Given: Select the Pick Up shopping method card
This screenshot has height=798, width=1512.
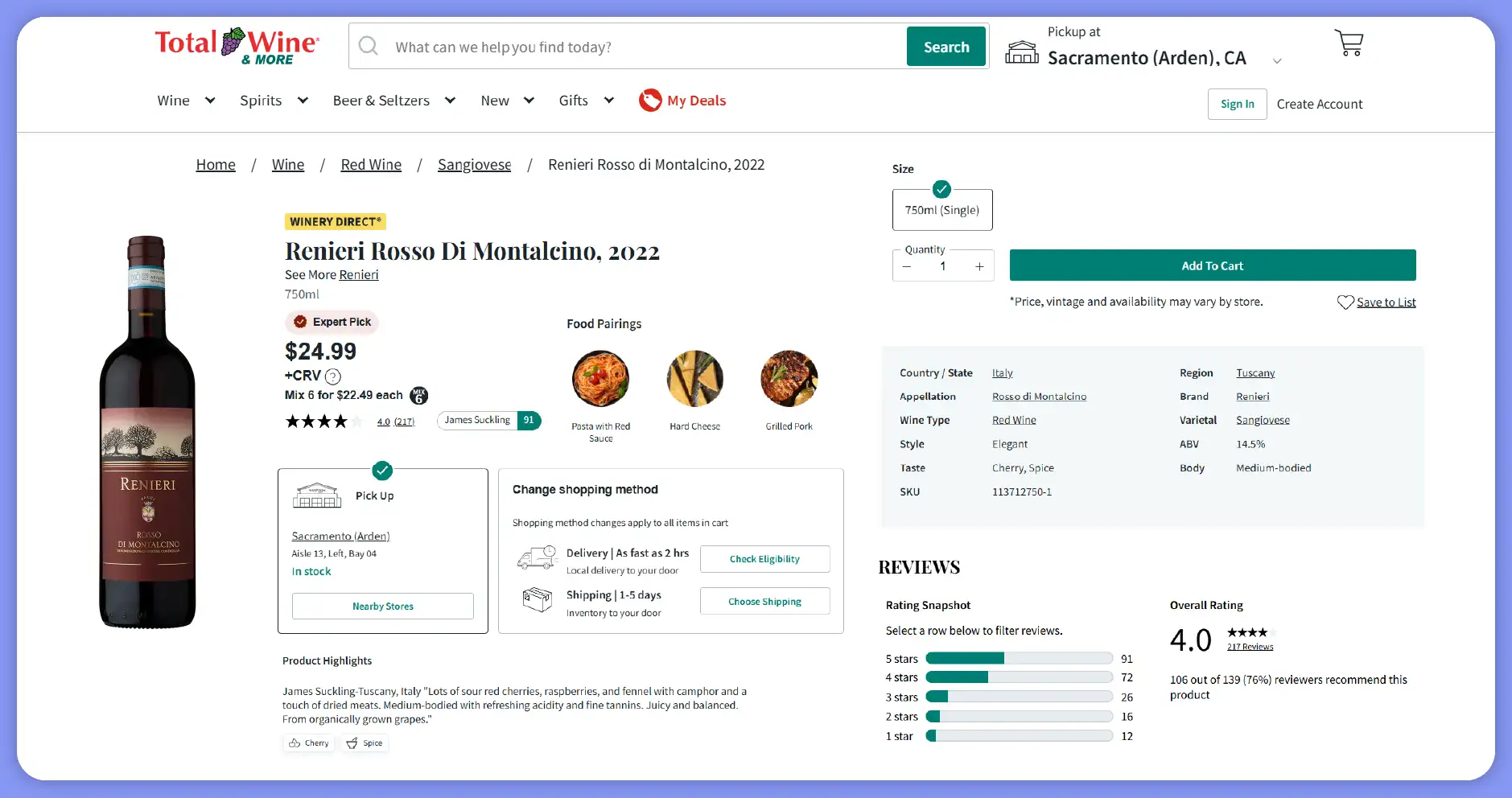Looking at the screenshot, I should click(382, 550).
